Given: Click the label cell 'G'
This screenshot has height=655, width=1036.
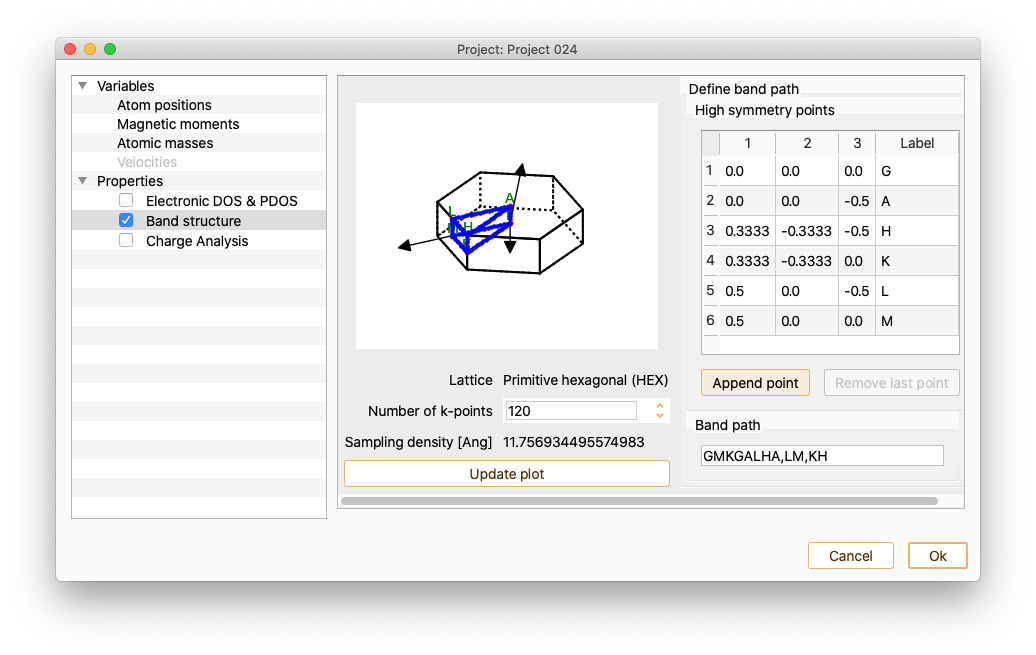Looking at the screenshot, I should [917, 171].
